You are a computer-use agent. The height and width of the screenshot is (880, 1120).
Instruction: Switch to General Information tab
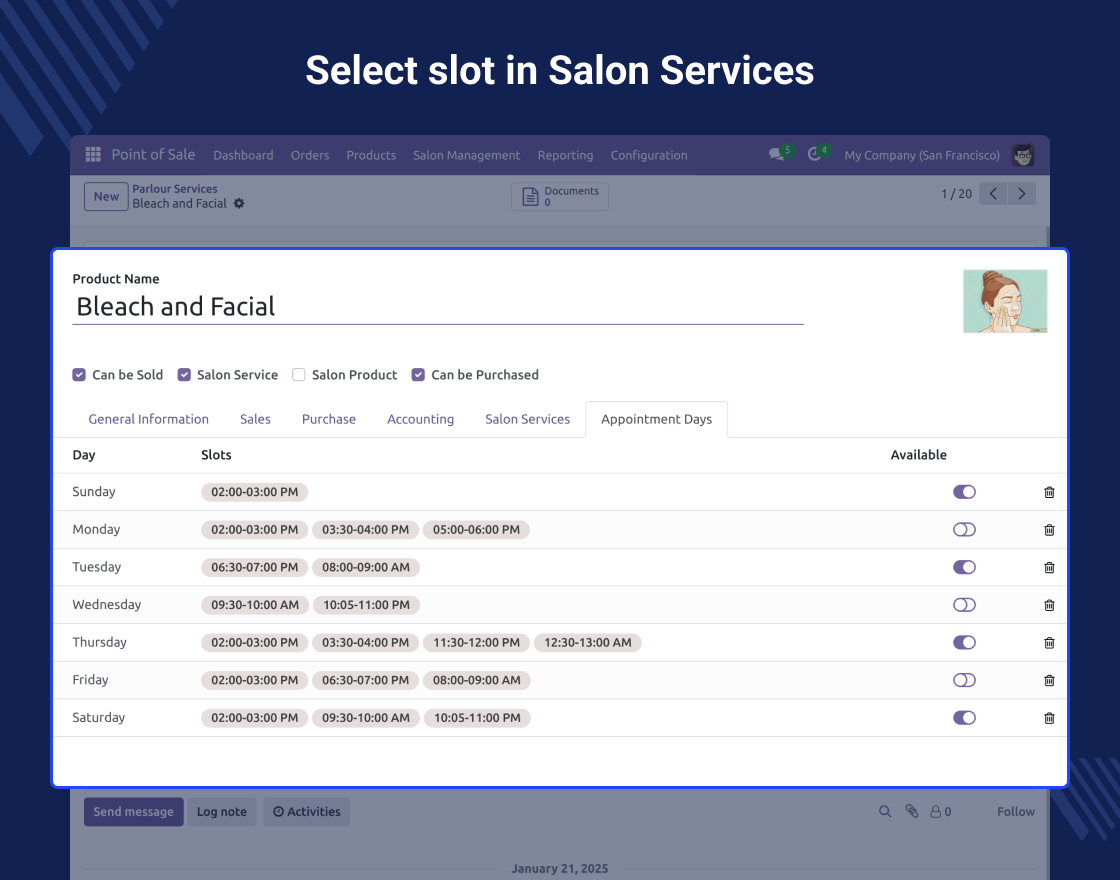pos(149,419)
